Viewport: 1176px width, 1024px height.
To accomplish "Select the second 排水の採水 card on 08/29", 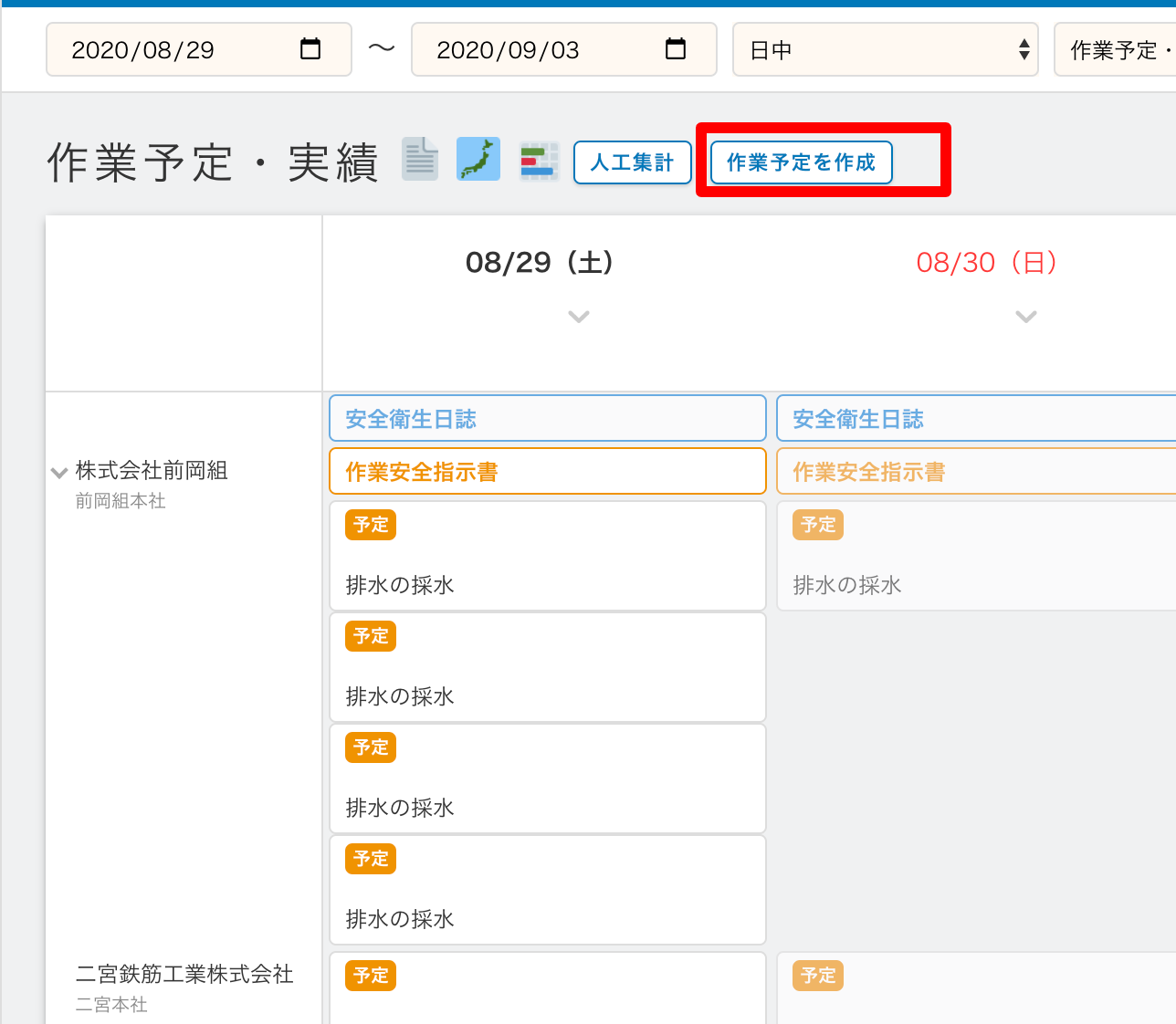I will [x=547, y=668].
